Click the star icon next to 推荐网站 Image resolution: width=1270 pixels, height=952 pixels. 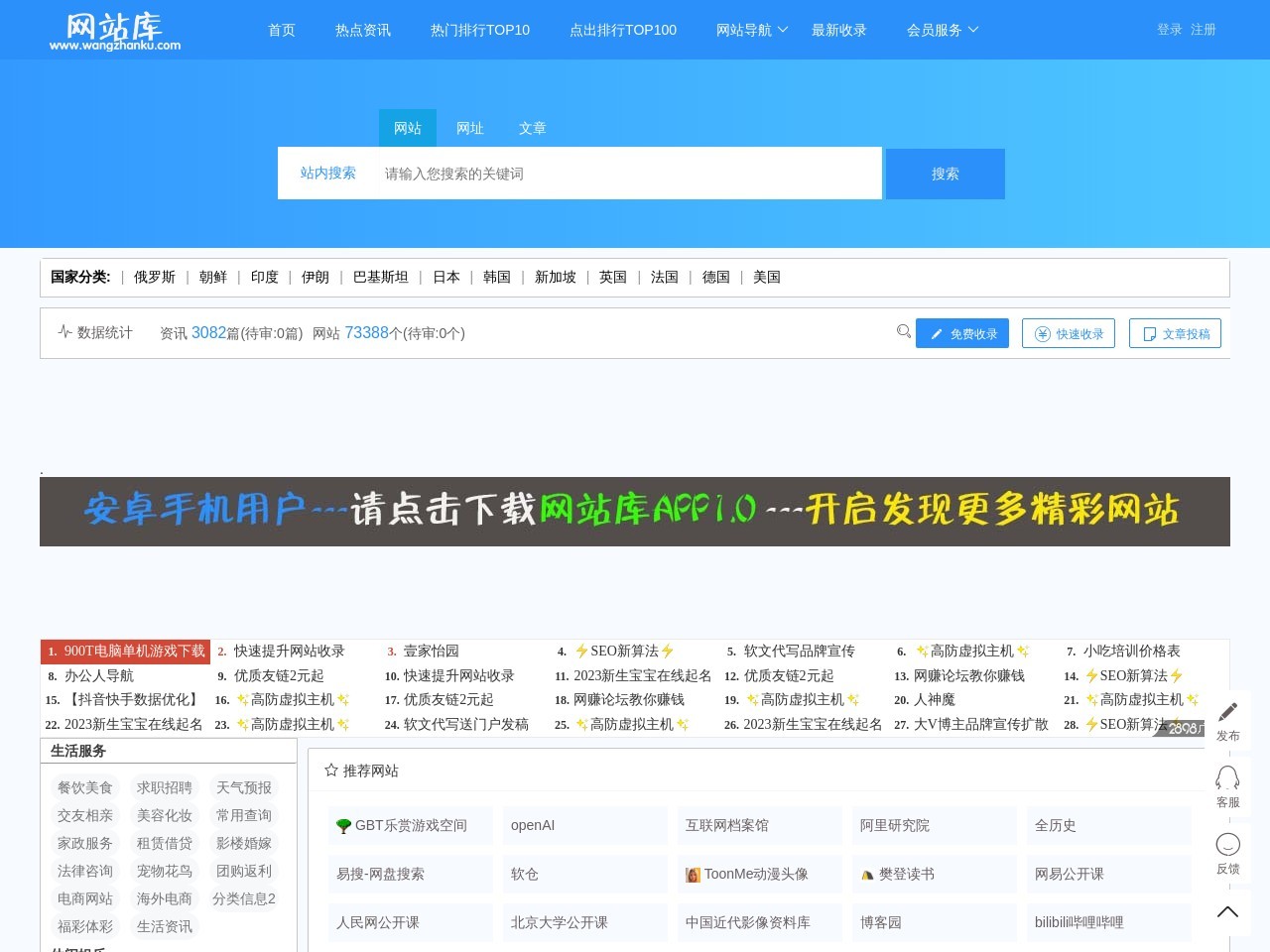331,770
